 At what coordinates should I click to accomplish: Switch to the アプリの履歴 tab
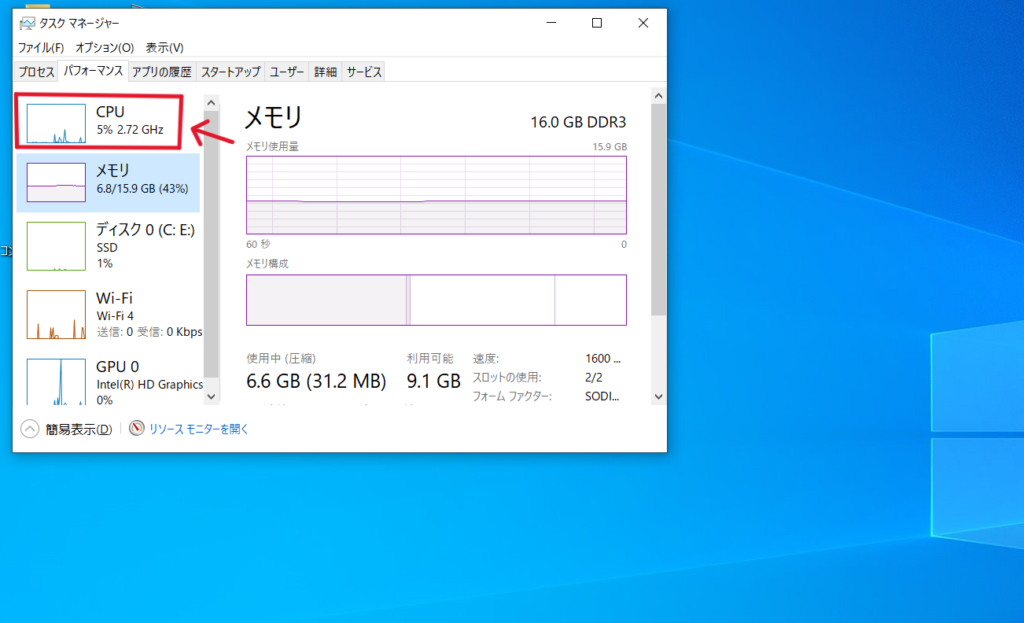pyautogui.click(x=161, y=72)
